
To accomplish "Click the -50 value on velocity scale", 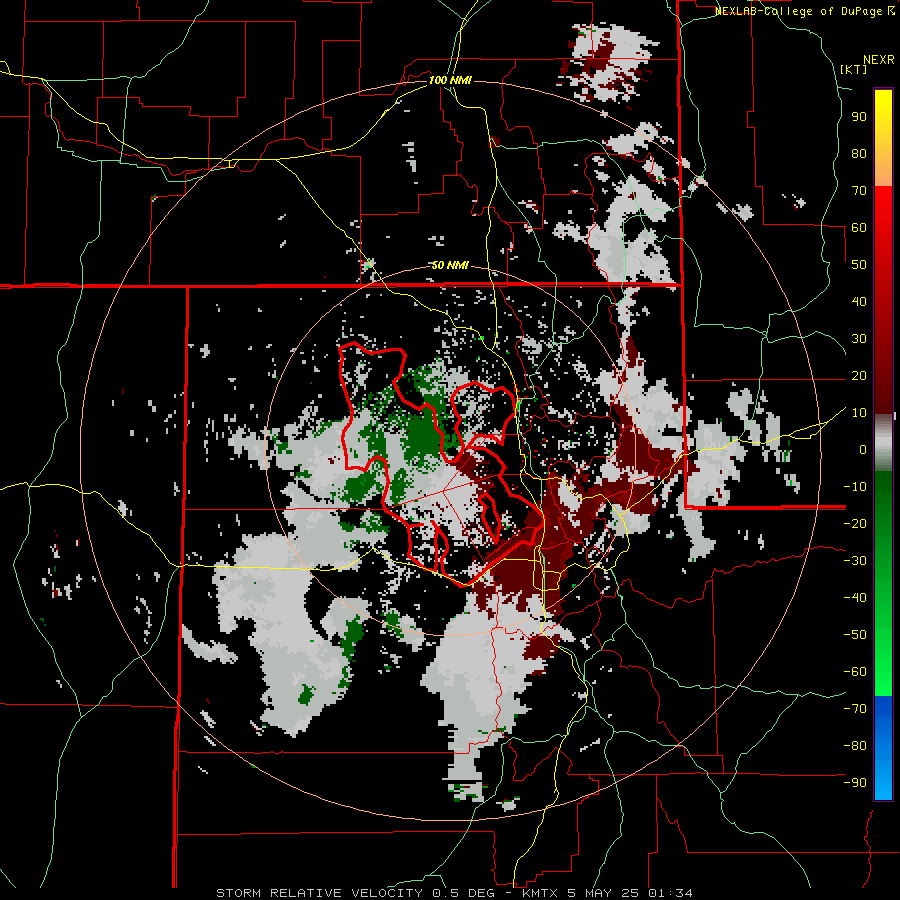I will pos(855,635).
